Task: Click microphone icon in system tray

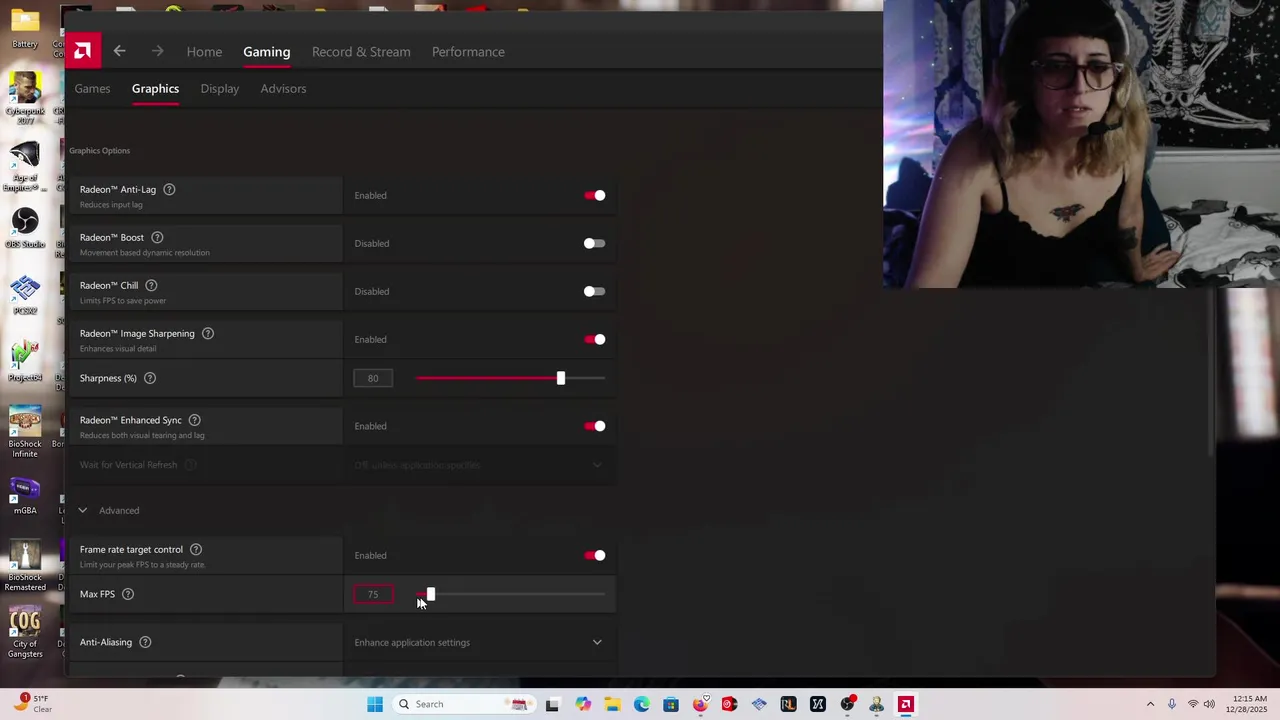Action: click(x=1171, y=704)
